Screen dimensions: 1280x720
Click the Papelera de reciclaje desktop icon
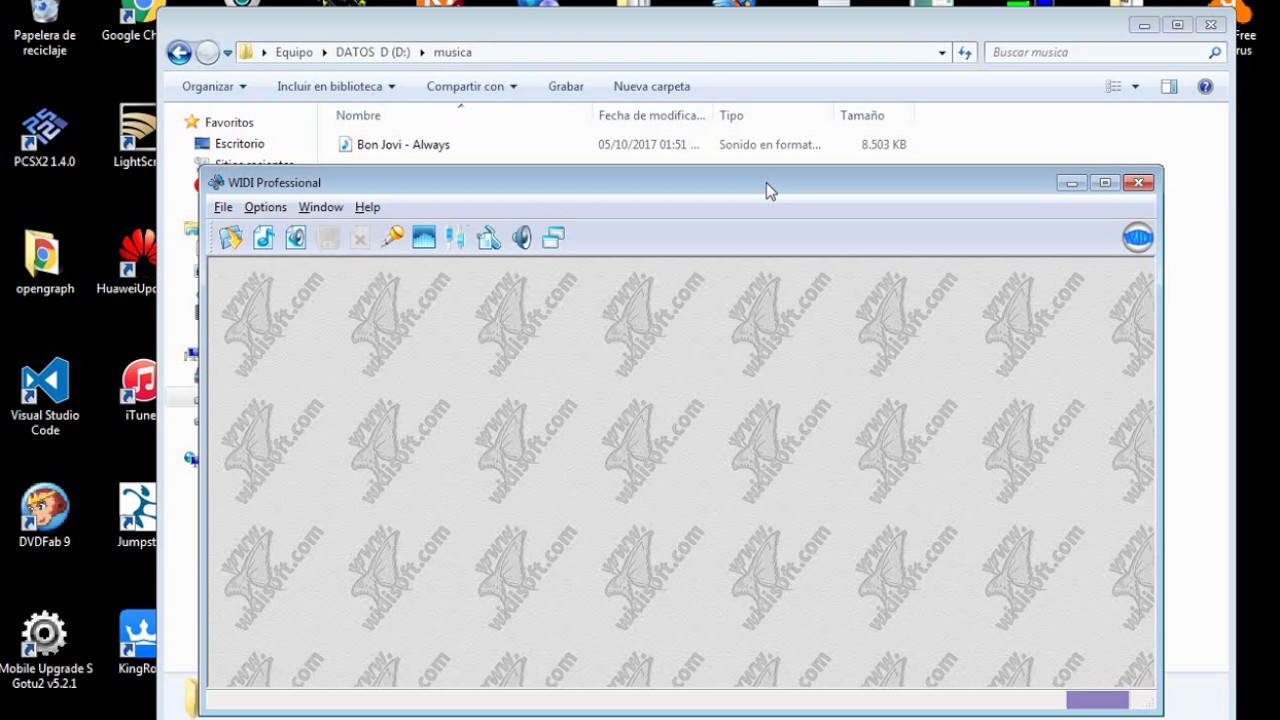tap(44, 29)
